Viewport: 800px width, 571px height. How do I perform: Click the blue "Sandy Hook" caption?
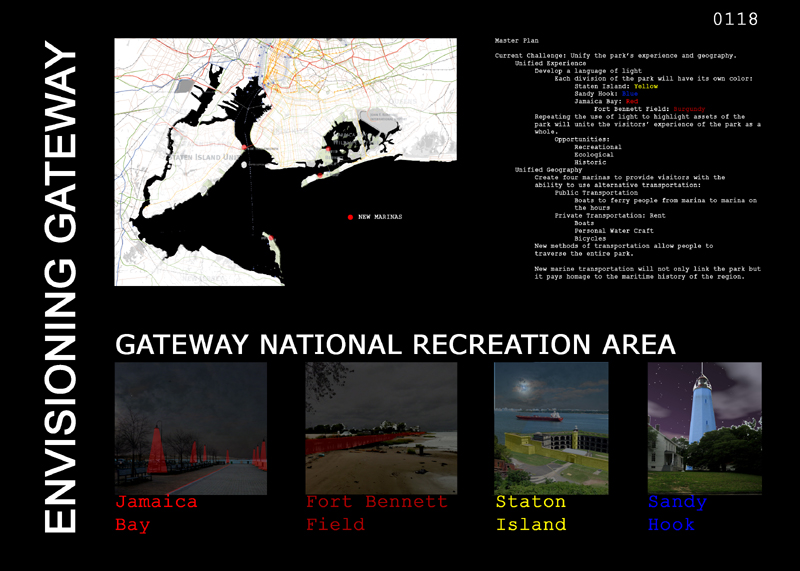[x=678, y=513]
